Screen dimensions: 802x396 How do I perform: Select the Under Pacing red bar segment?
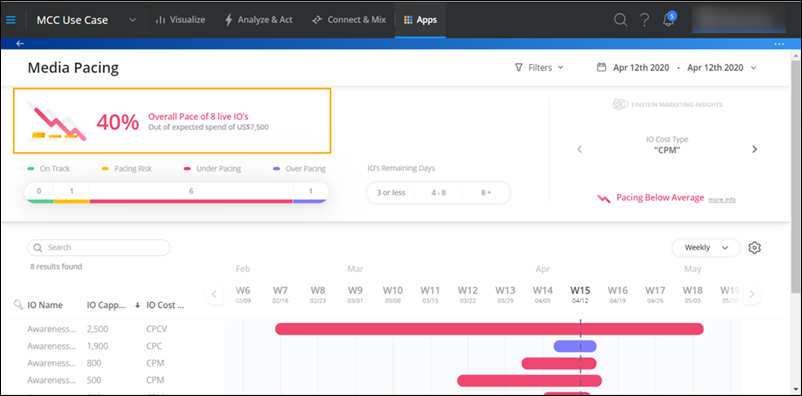(x=191, y=193)
